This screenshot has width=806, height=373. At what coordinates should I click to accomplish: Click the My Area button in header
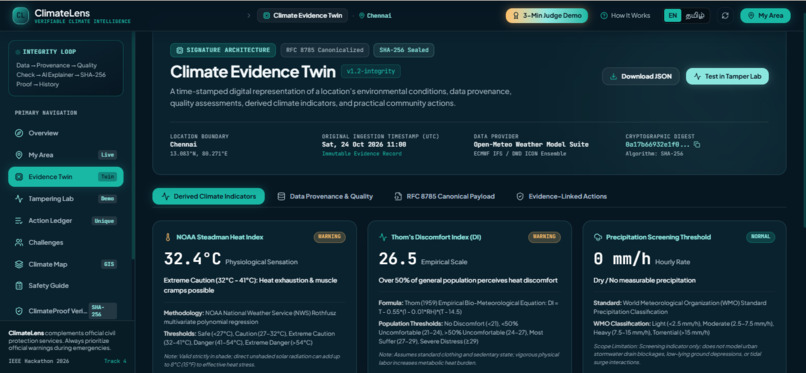765,15
